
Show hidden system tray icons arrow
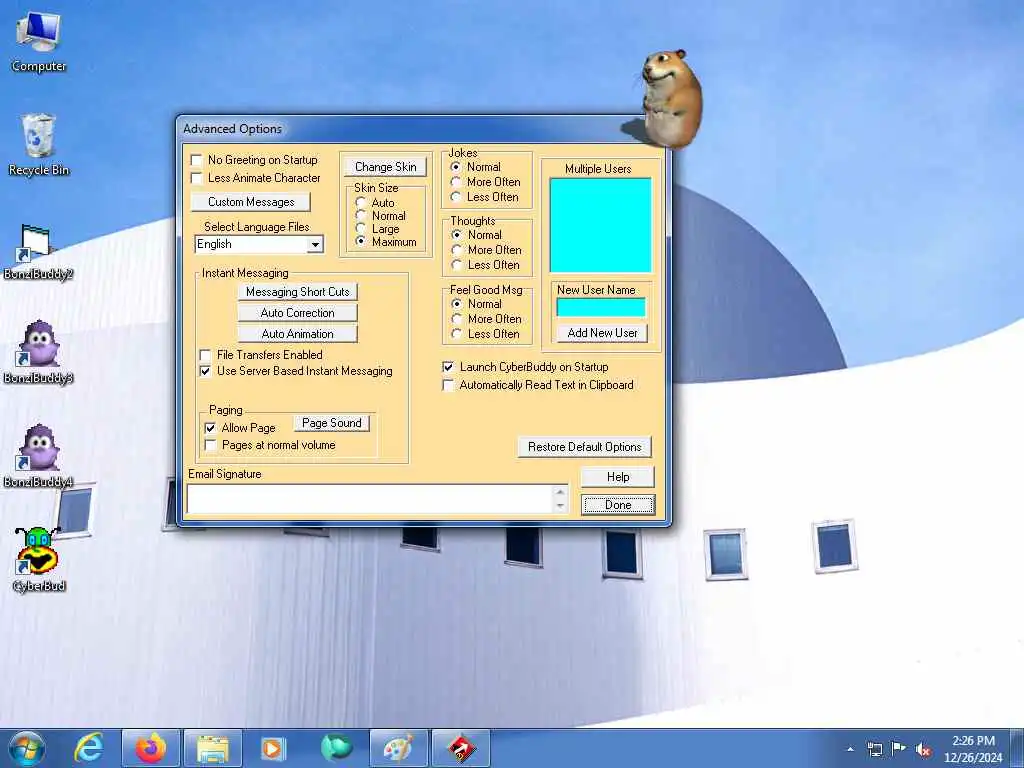tap(850, 749)
